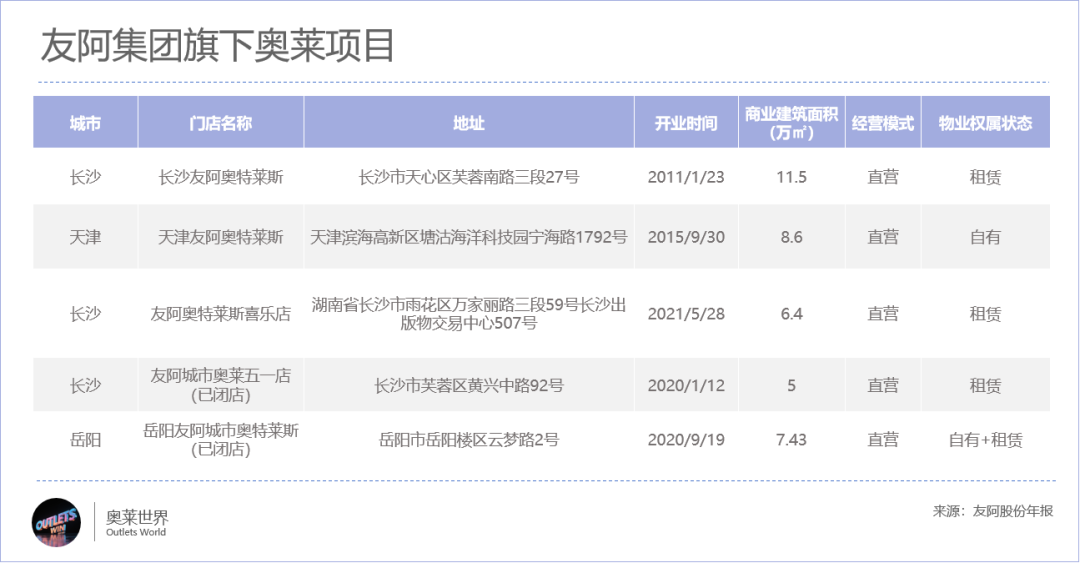Viewport: 1080px width, 563px height.
Task: Select address 长沙市天心区芙蓉南路三段27号
Action: (469, 177)
